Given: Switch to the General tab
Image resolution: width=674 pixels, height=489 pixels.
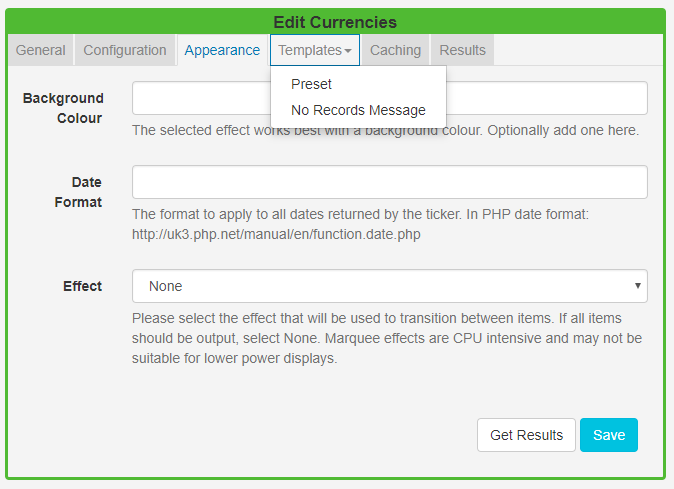Looking at the screenshot, I should 41,50.
